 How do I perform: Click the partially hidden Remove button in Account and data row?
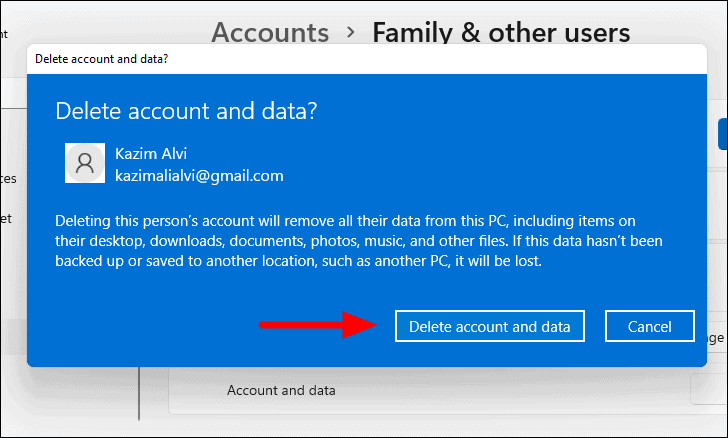pos(708,390)
